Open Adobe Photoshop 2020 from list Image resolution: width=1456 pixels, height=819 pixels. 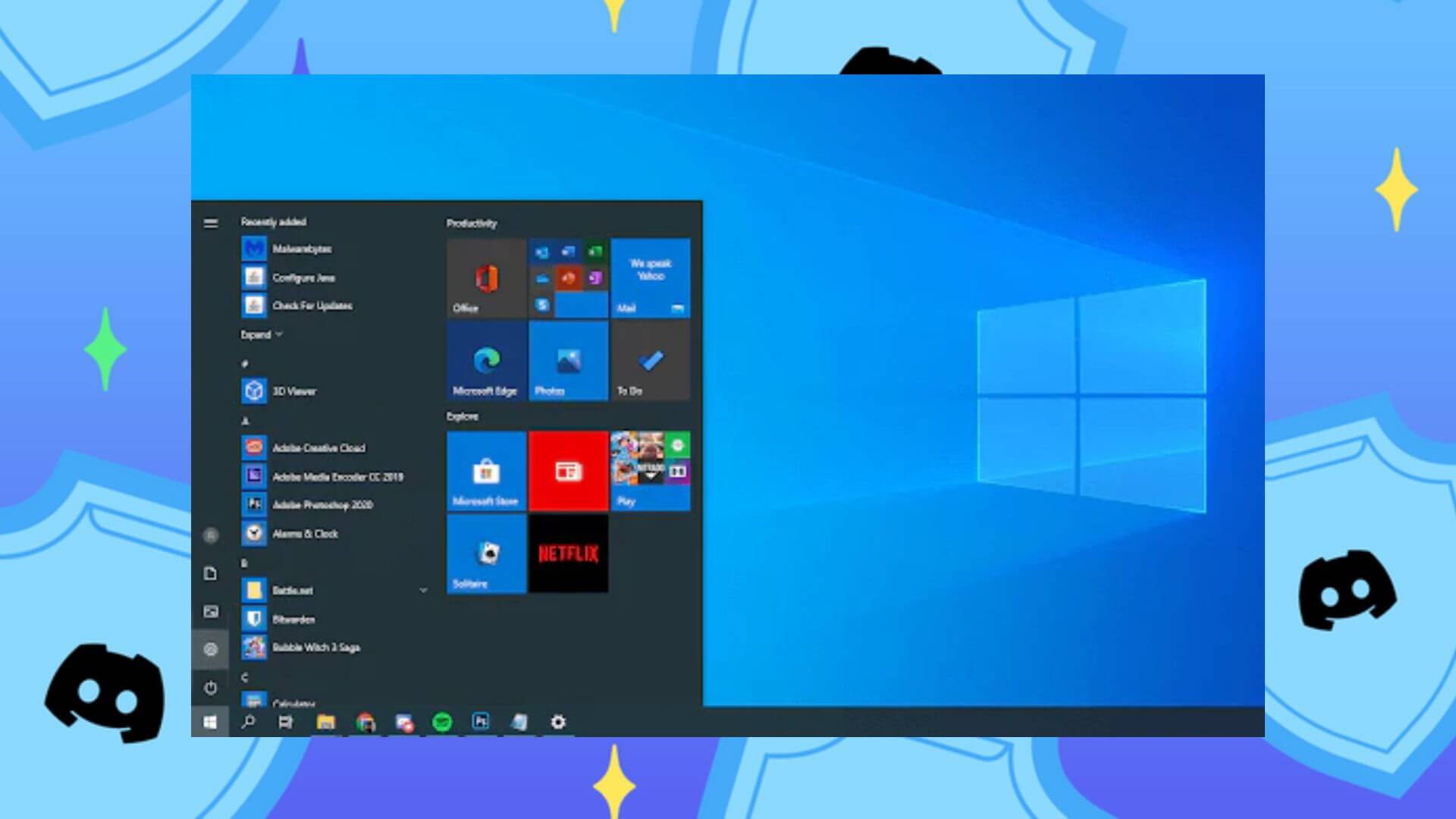click(308, 505)
